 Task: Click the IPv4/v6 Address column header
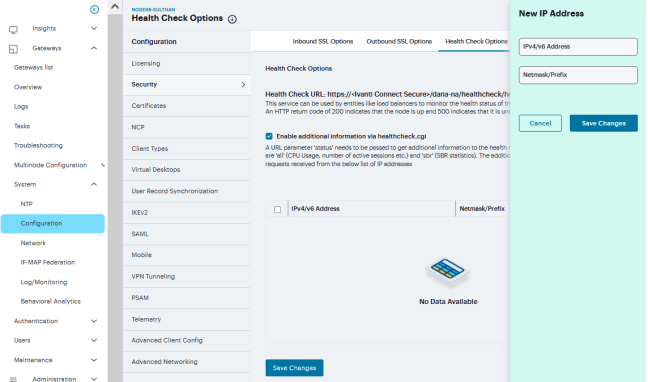point(315,209)
